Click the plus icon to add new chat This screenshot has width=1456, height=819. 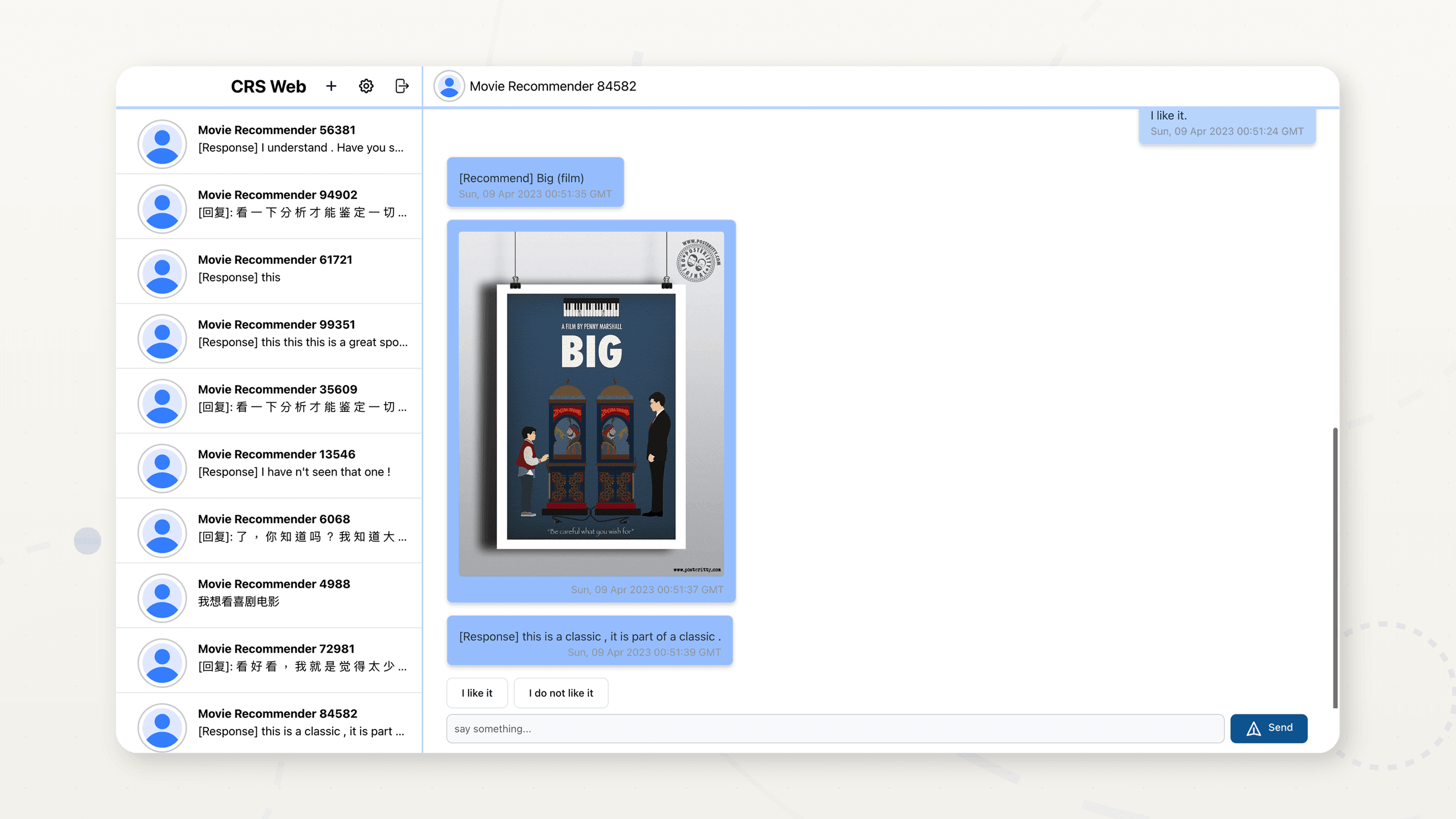pos(331,86)
